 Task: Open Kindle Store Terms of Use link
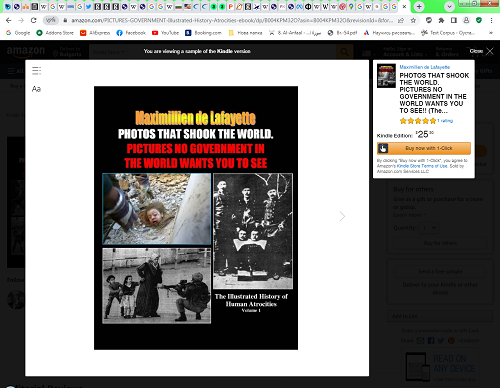point(422,166)
